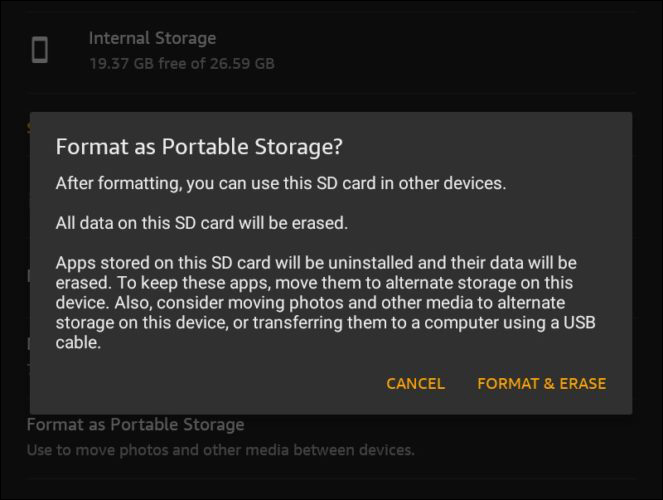Tap dimmed area right of Internal Storage
This screenshot has height=500, width=663.
480,50
